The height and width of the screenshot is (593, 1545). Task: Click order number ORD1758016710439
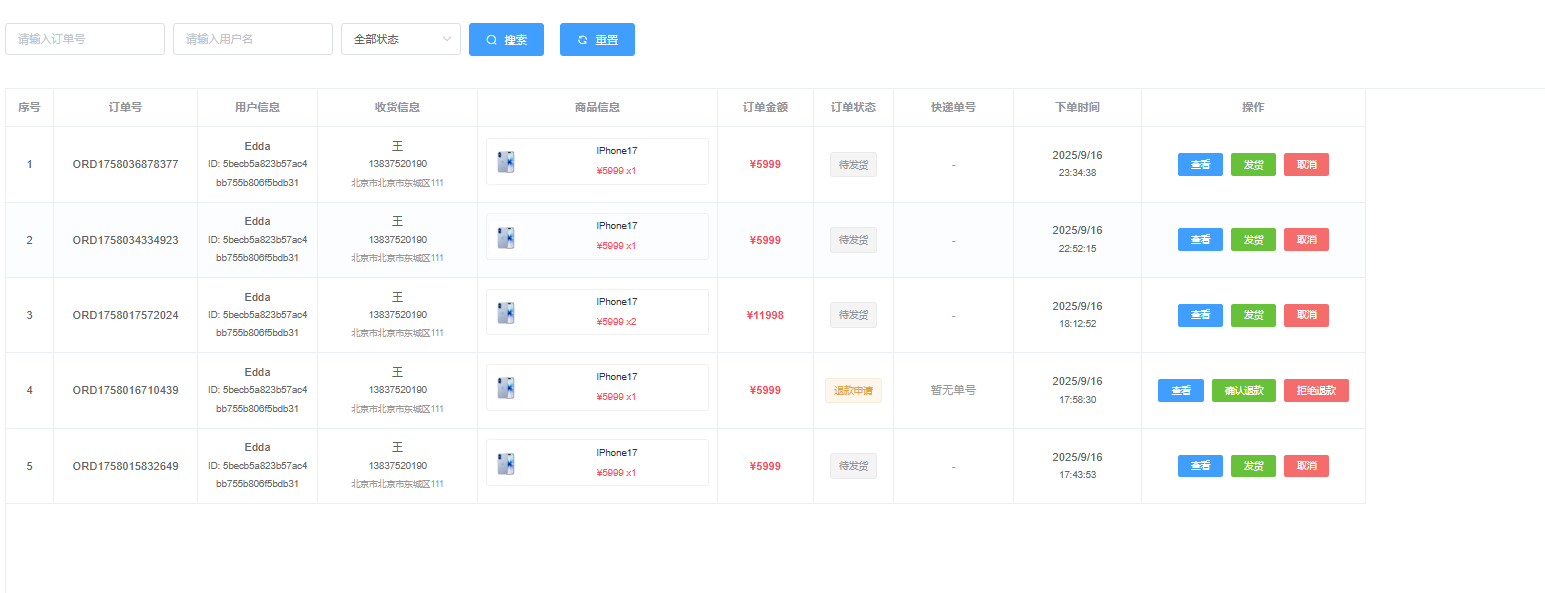[125, 390]
